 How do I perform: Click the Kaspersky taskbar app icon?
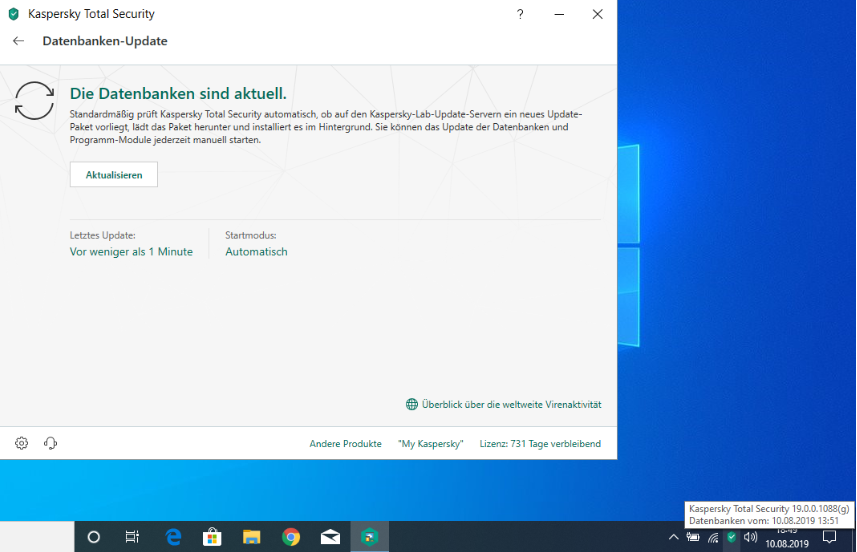point(369,537)
